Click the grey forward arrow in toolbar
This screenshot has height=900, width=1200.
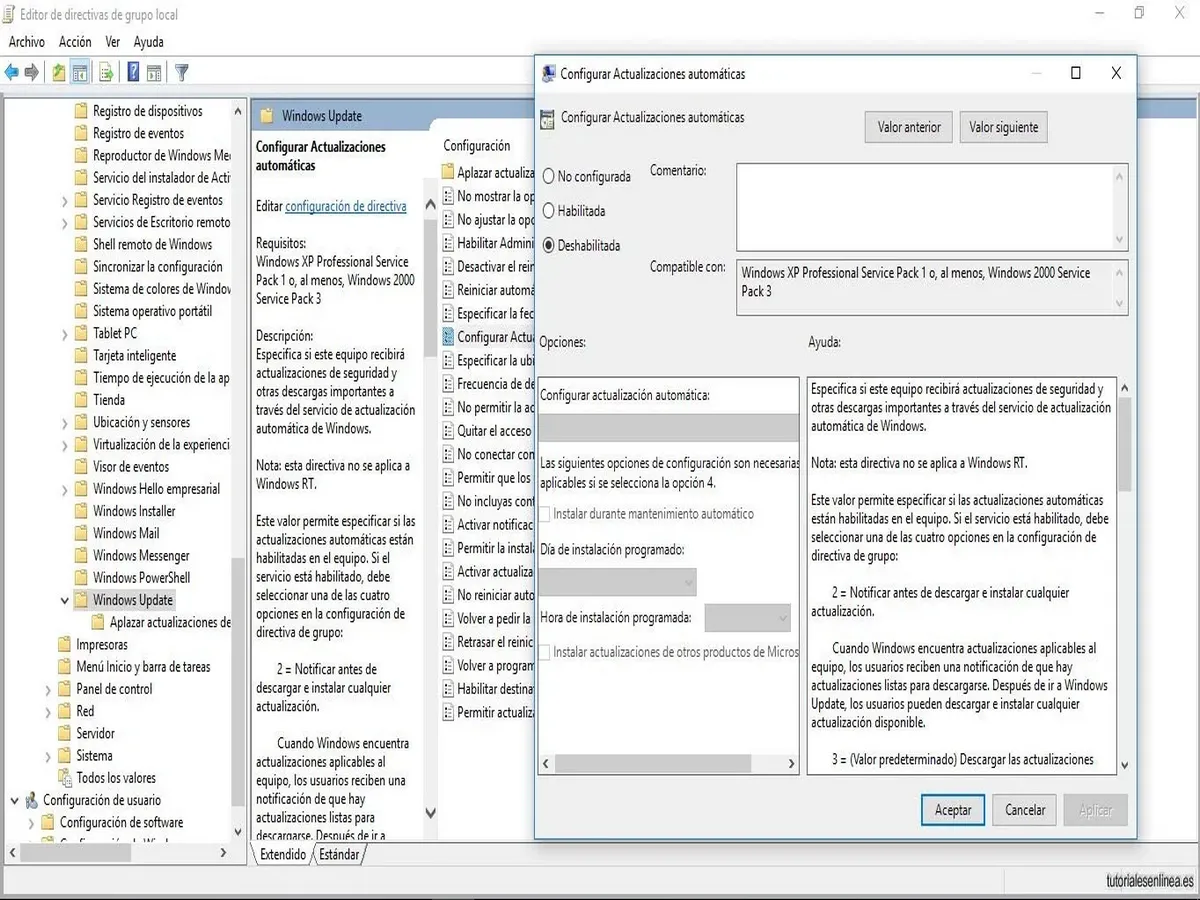pyautogui.click(x=32, y=72)
